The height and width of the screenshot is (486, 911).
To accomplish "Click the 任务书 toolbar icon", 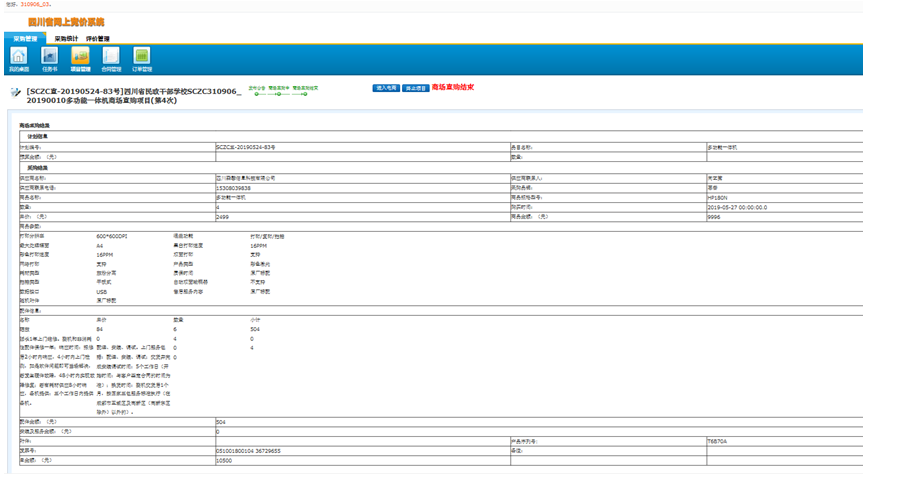I will tap(50, 59).
